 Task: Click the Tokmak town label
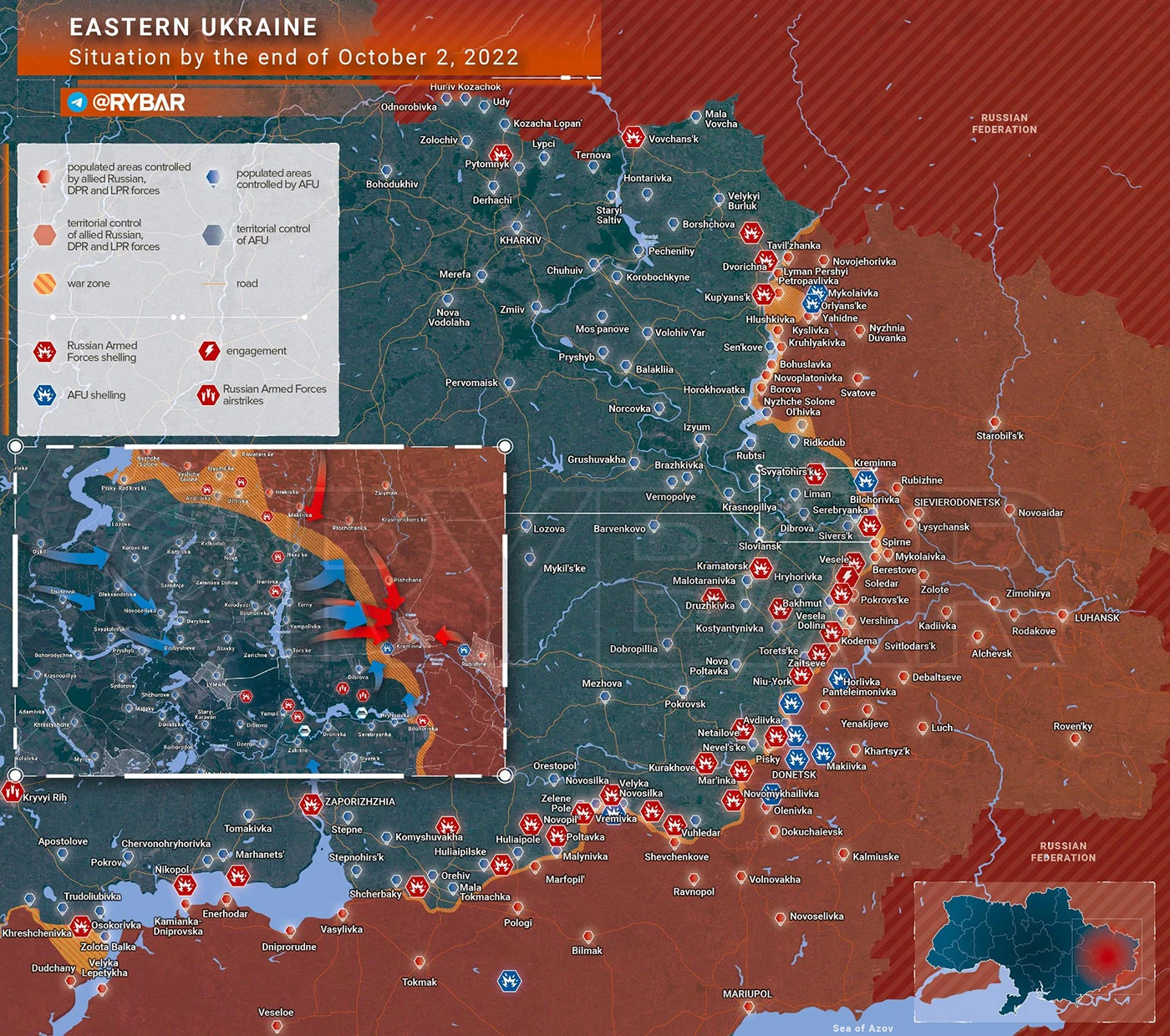pyautogui.click(x=420, y=983)
